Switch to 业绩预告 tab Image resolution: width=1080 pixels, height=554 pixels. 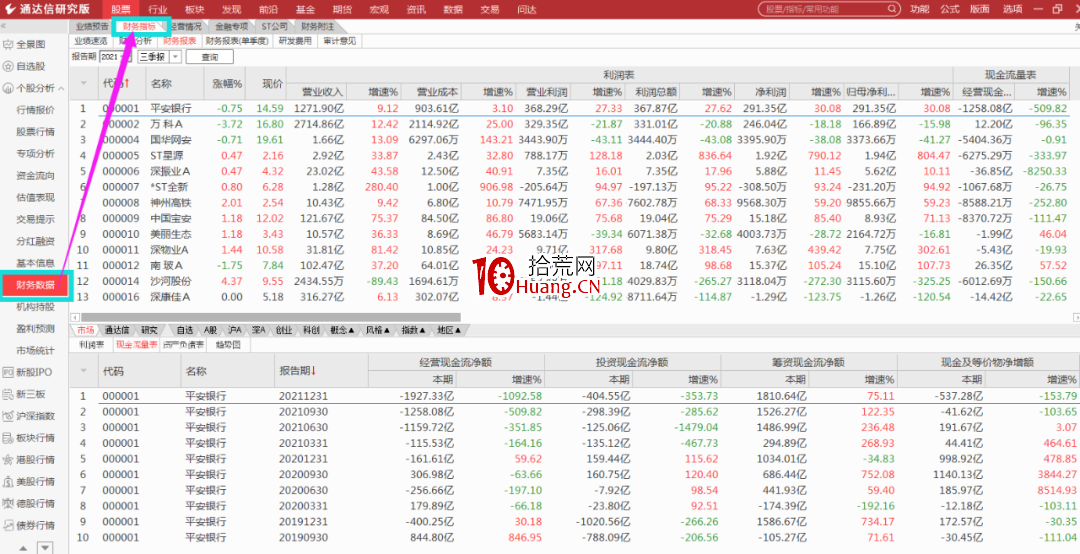(x=92, y=26)
